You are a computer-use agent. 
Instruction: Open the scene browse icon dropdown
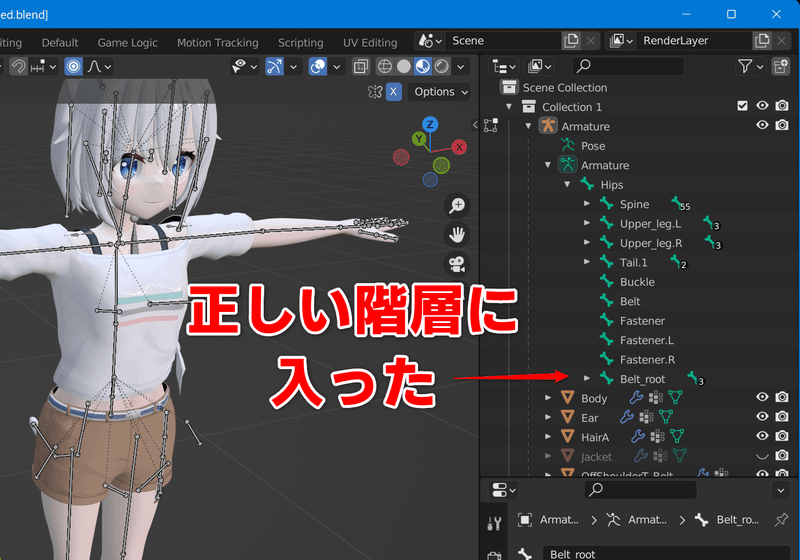tap(430, 40)
